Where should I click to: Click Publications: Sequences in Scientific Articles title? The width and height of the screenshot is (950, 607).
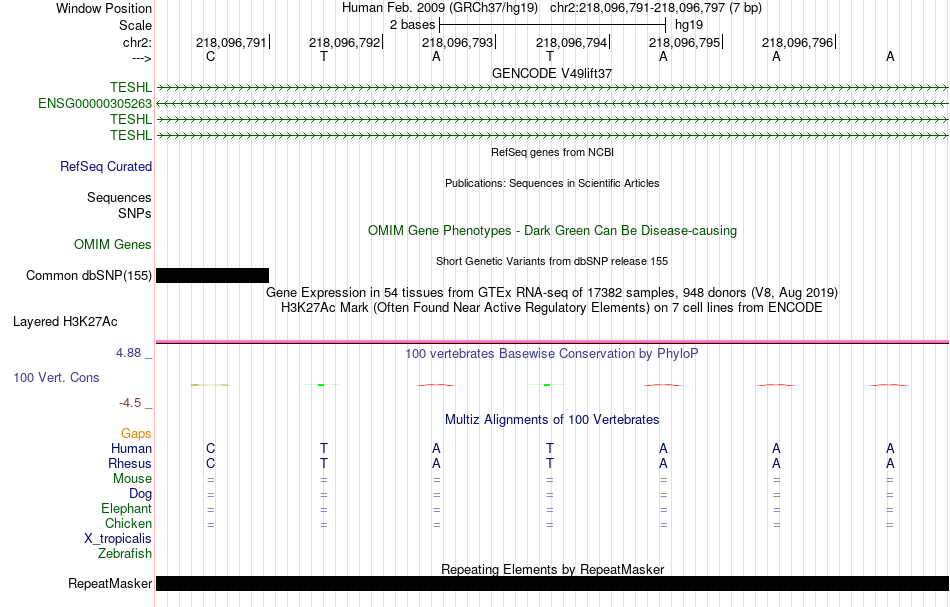(552, 183)
